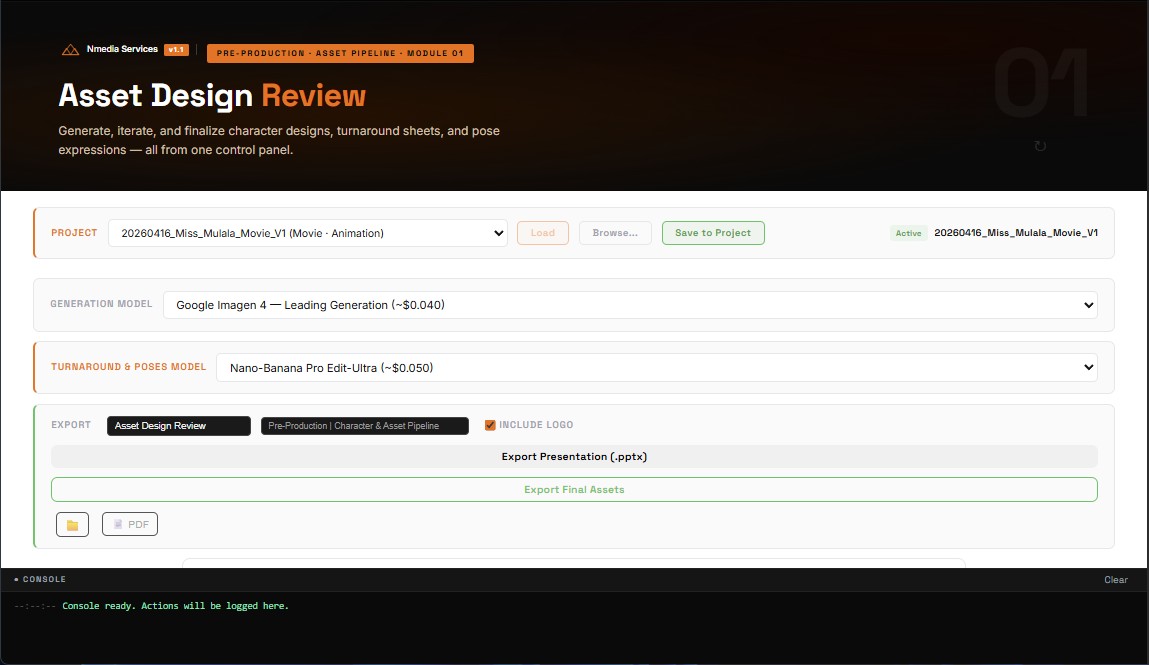This screenshot has width=1149, height=665.
Task: Expand the Generation Model dropdown
Action: point(630,305)
